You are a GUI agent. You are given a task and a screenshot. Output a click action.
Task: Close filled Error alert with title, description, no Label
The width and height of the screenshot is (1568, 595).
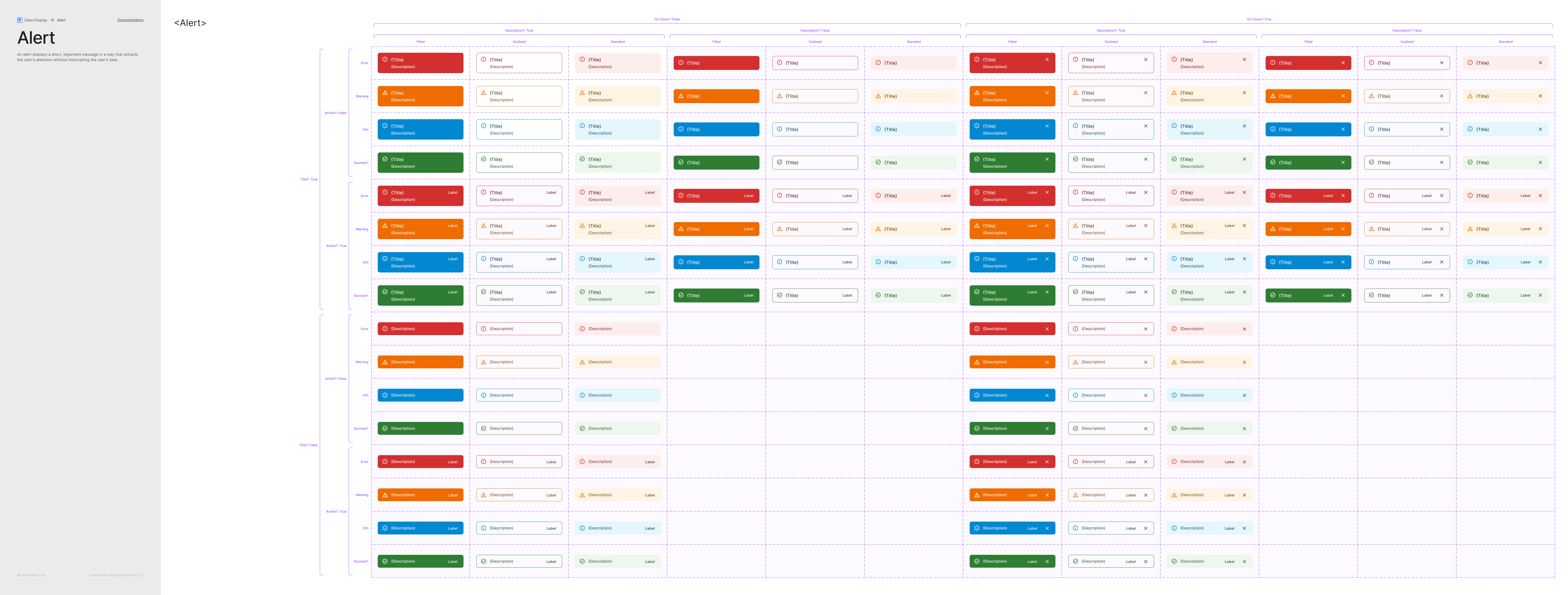(1047, 60)
